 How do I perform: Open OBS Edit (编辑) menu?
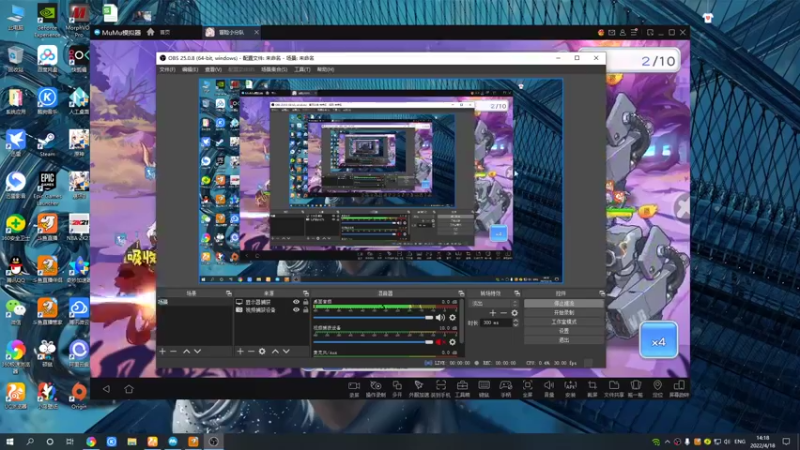(190, 69)
